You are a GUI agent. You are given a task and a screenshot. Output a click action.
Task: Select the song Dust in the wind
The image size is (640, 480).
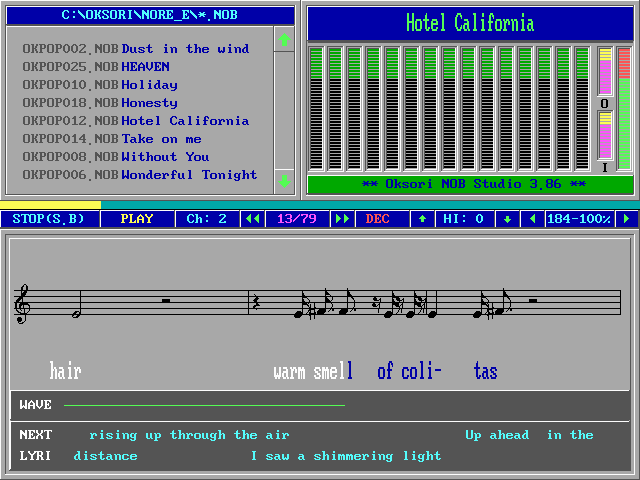tap(185, 49)
